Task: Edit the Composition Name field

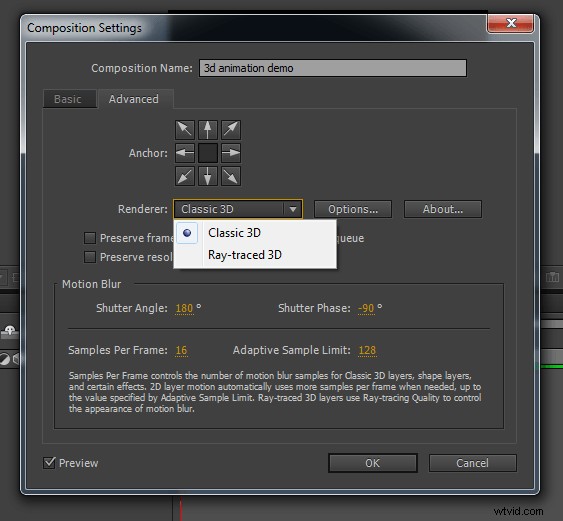Action: click(333, 68)
